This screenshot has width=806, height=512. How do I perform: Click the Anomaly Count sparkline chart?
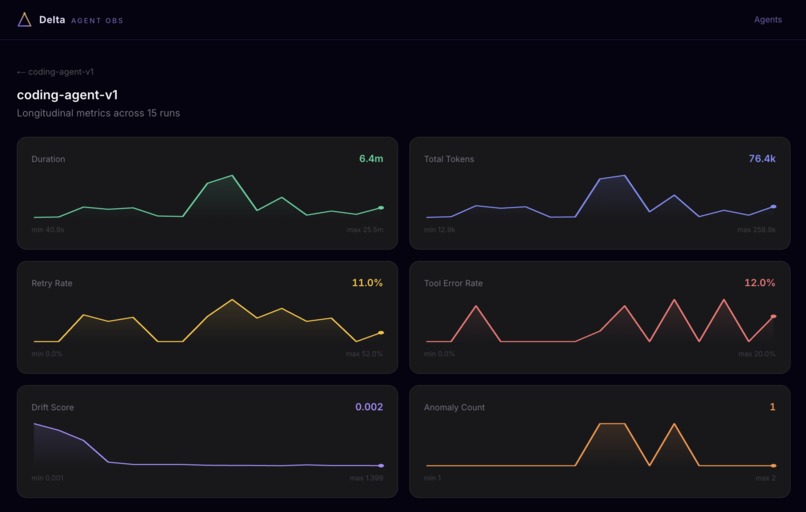600,445
